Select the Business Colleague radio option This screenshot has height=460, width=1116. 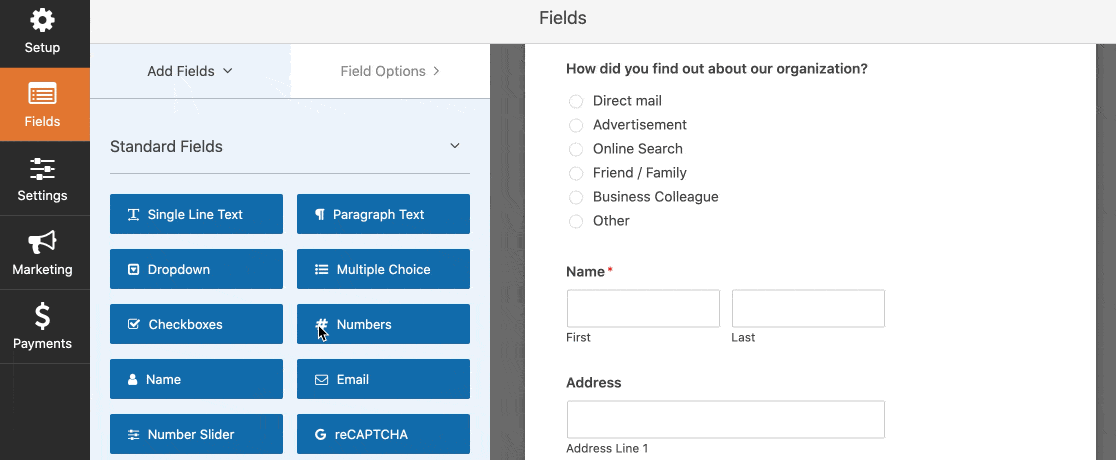(576, 197)
